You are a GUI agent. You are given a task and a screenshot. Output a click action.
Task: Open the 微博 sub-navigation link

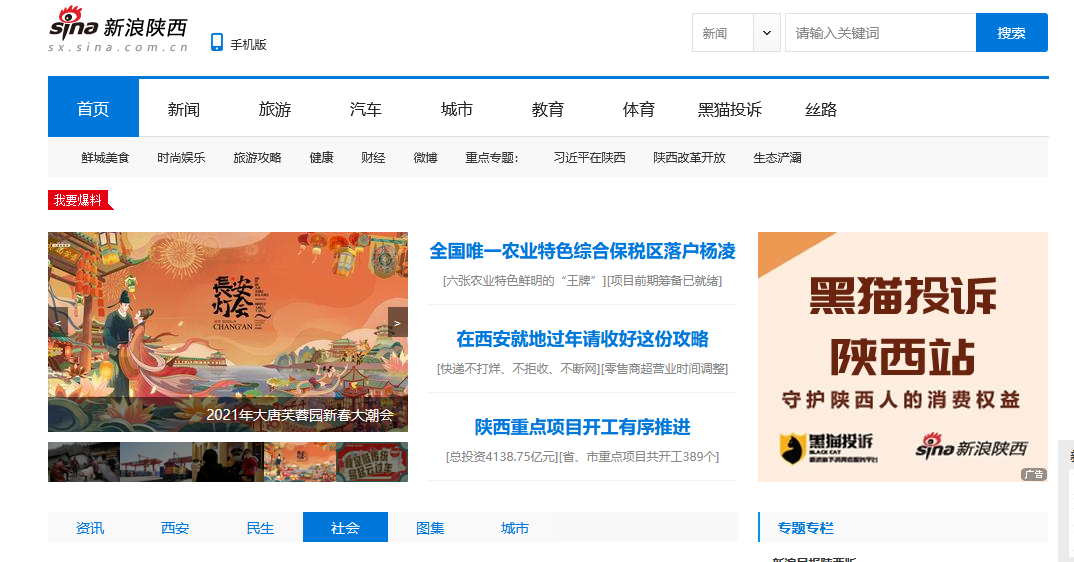tap(425, 158)
